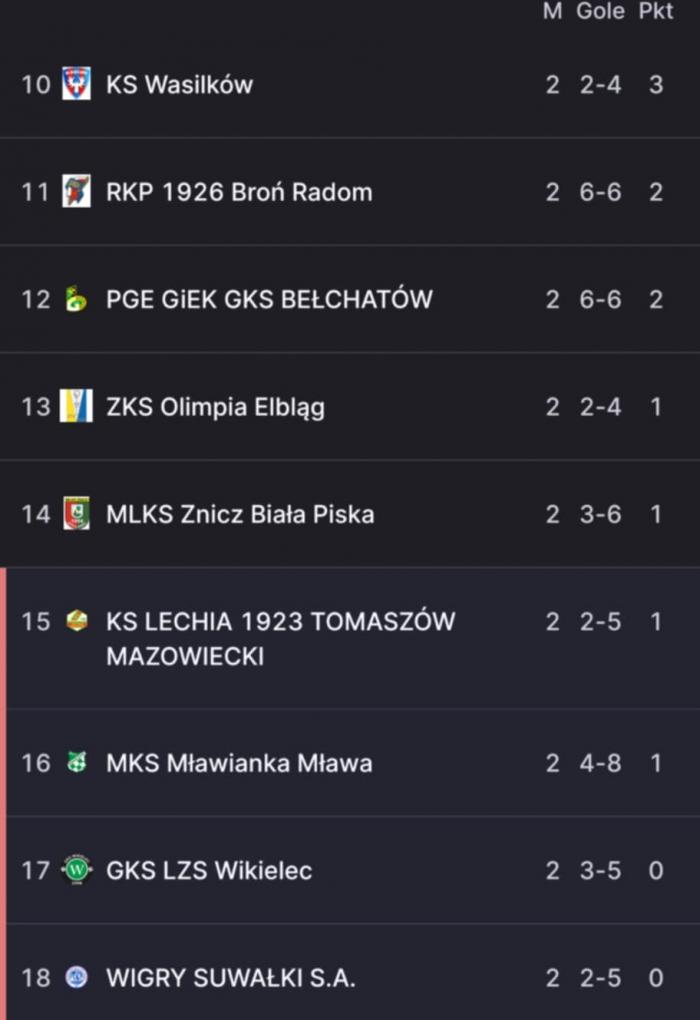The height and width of the screenshot is (1020, 700).
Task: Open the KS Wasilków team page
Action: tap(179, 84)
